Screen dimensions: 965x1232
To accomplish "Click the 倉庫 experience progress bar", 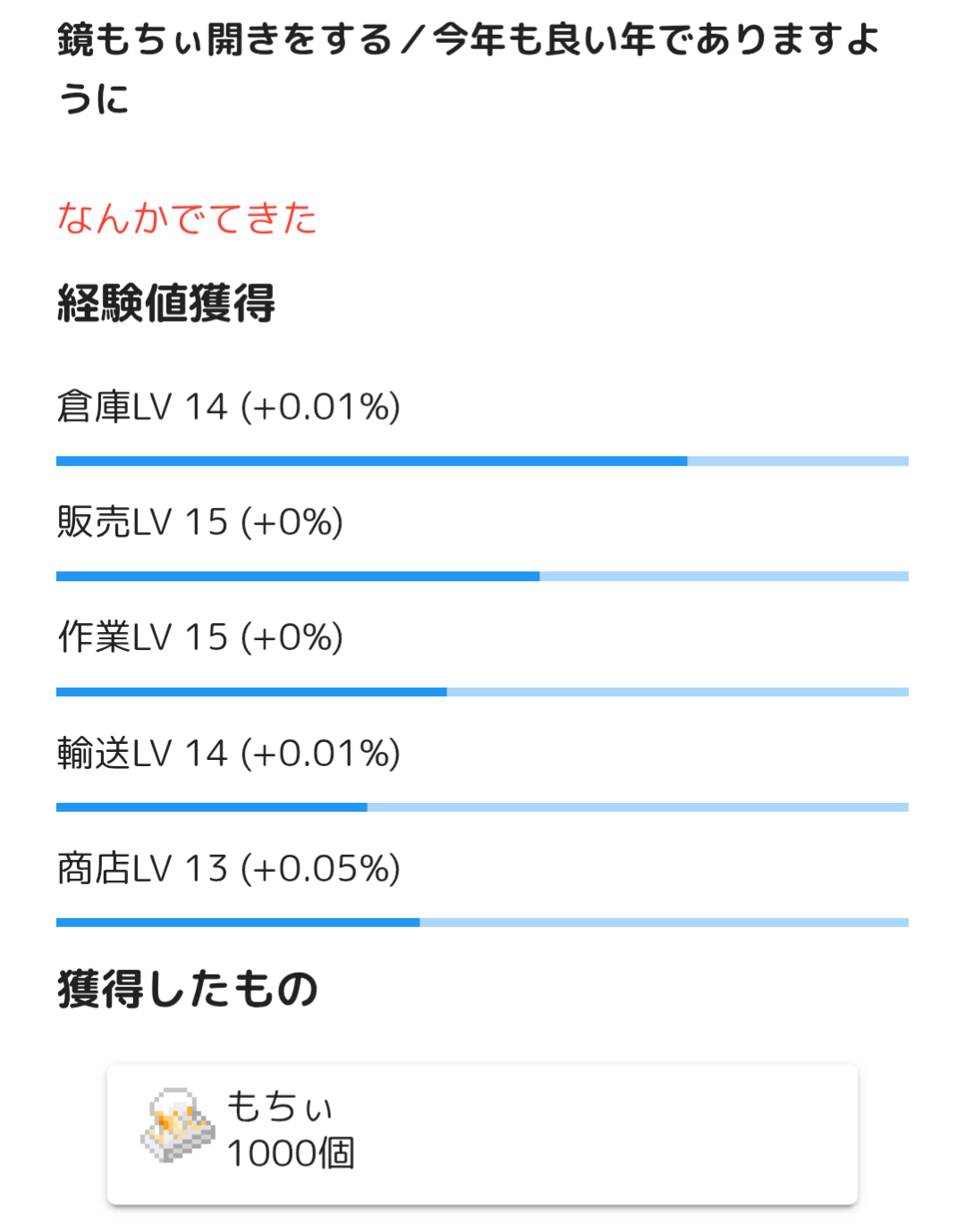I will (x=482, y=461).
